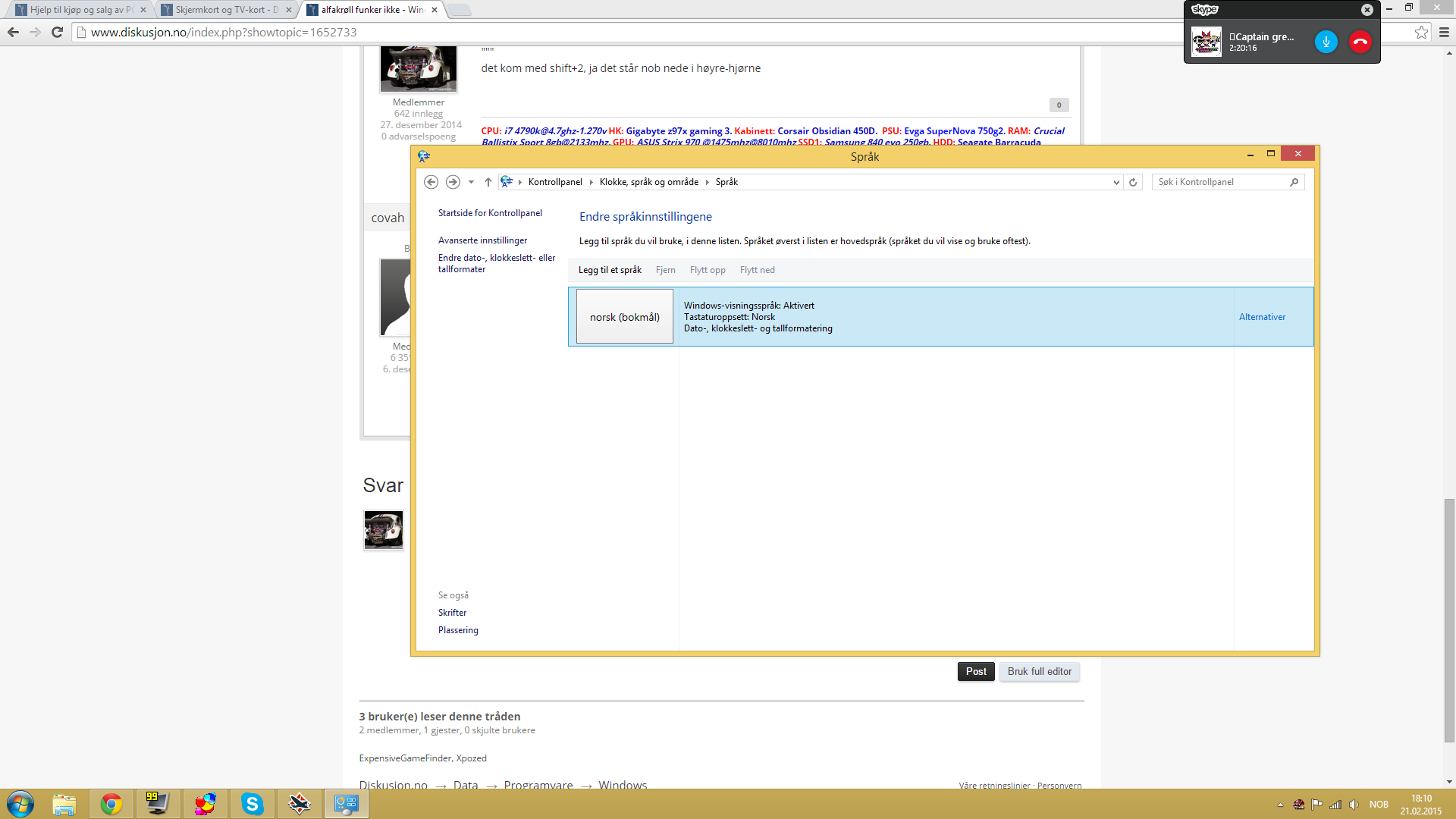Screen dimensions: 1456x819
Task: Click Chrome back arrow
Action: (13, 32)
